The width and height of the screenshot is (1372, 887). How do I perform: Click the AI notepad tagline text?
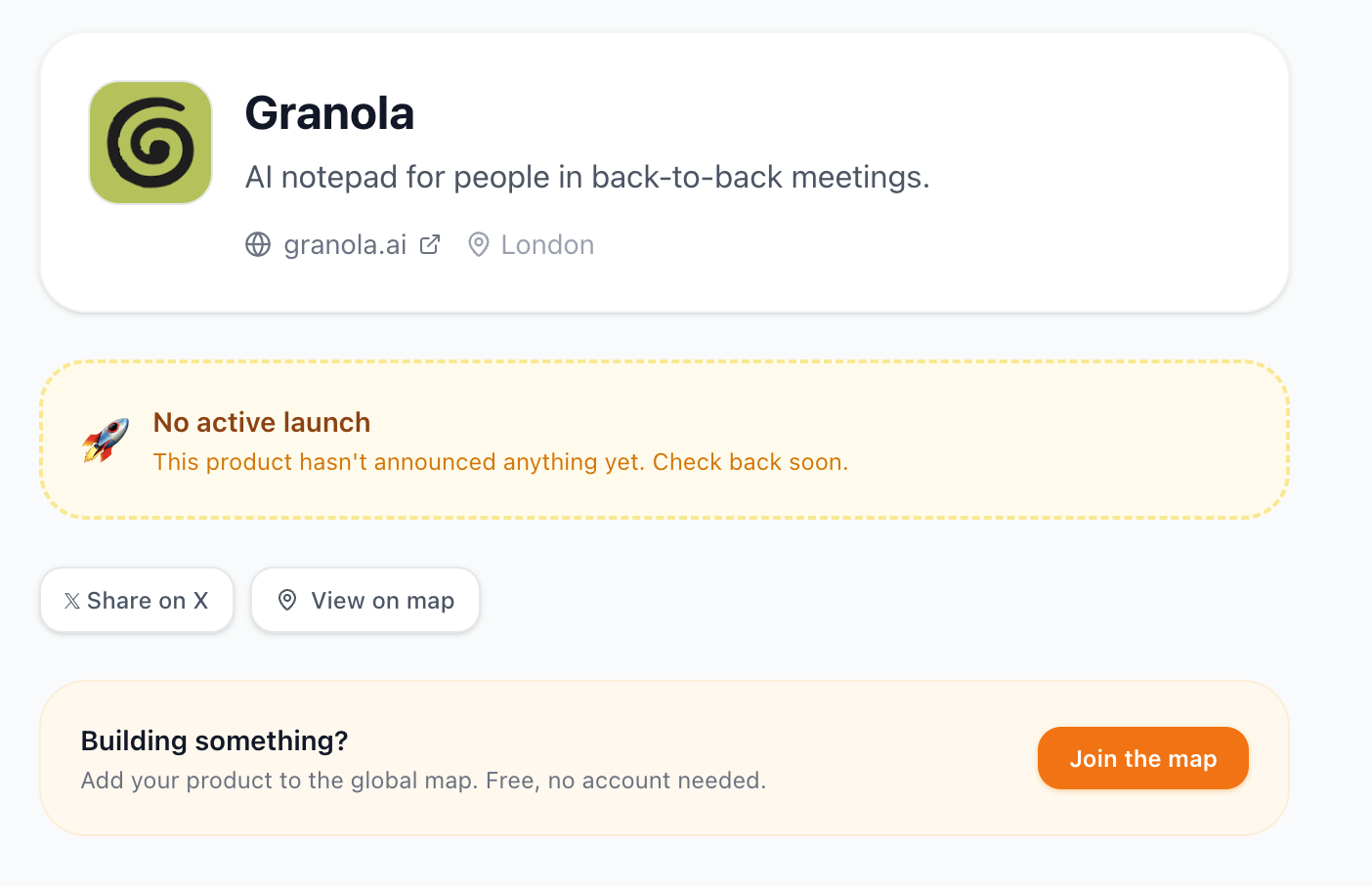587,177
